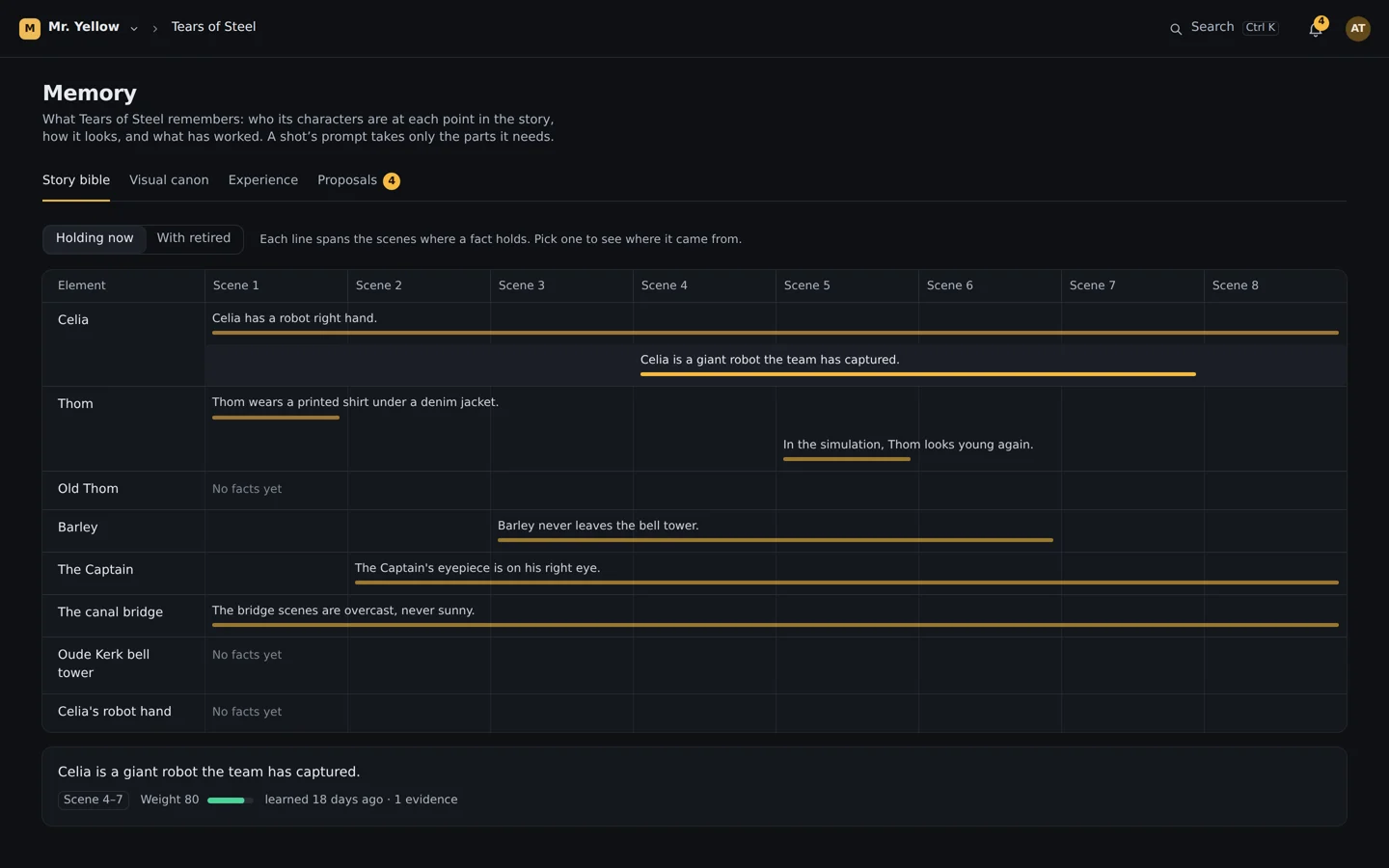Click the yellow M workspace logo
Viewport: 1389px width, 868px height.
30,28
